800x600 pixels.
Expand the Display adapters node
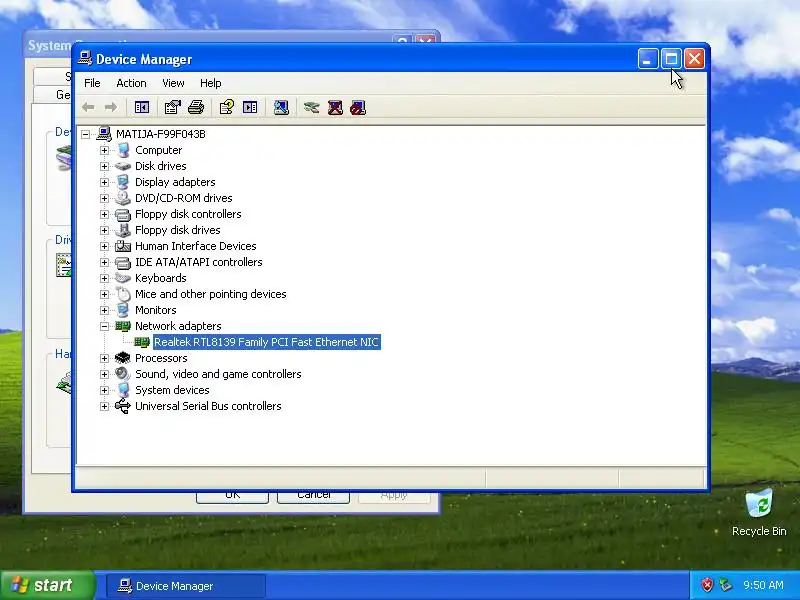click(x=105, y=182)
